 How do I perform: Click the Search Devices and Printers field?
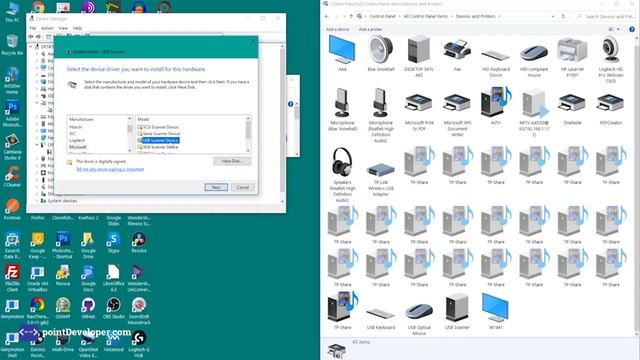[605, 16]
